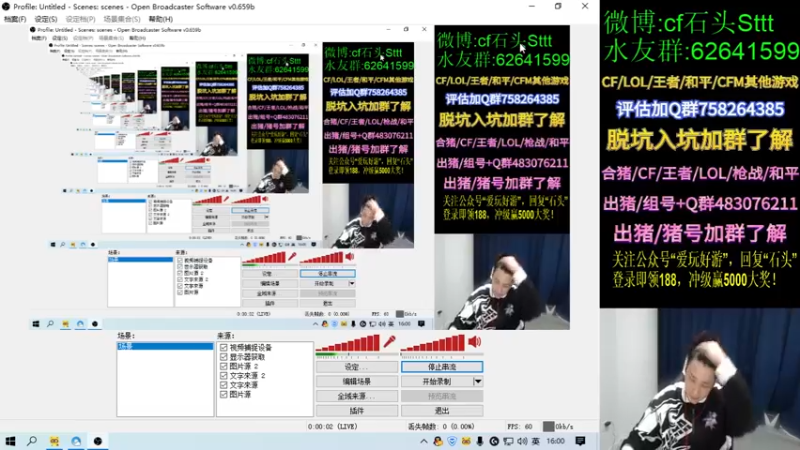Open 全域来源... global sources
This screenshot has height=450, width=800.
tap(357, 396)
